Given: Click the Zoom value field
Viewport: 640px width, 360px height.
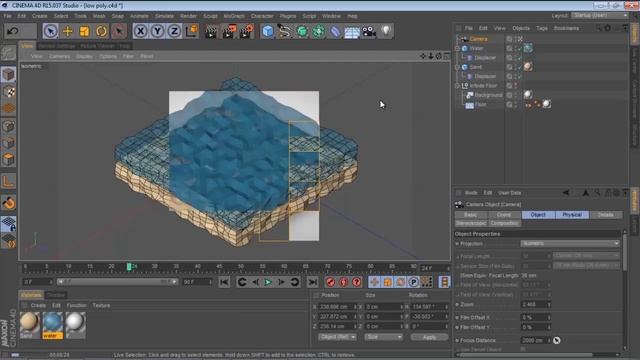Looking at the screenshot, I should (536, 304).
